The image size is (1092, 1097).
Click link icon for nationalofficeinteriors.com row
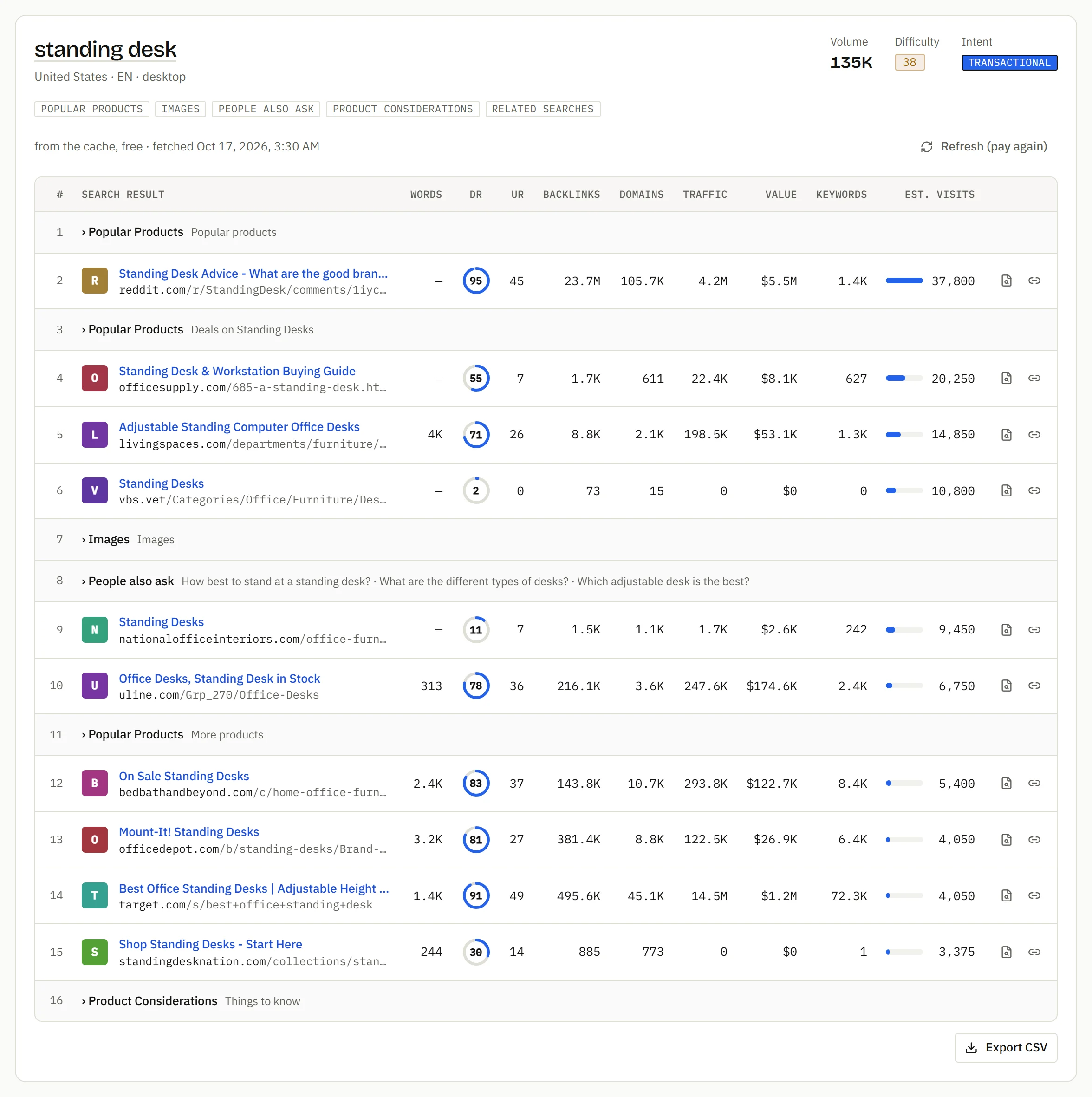click(1034, 629)
